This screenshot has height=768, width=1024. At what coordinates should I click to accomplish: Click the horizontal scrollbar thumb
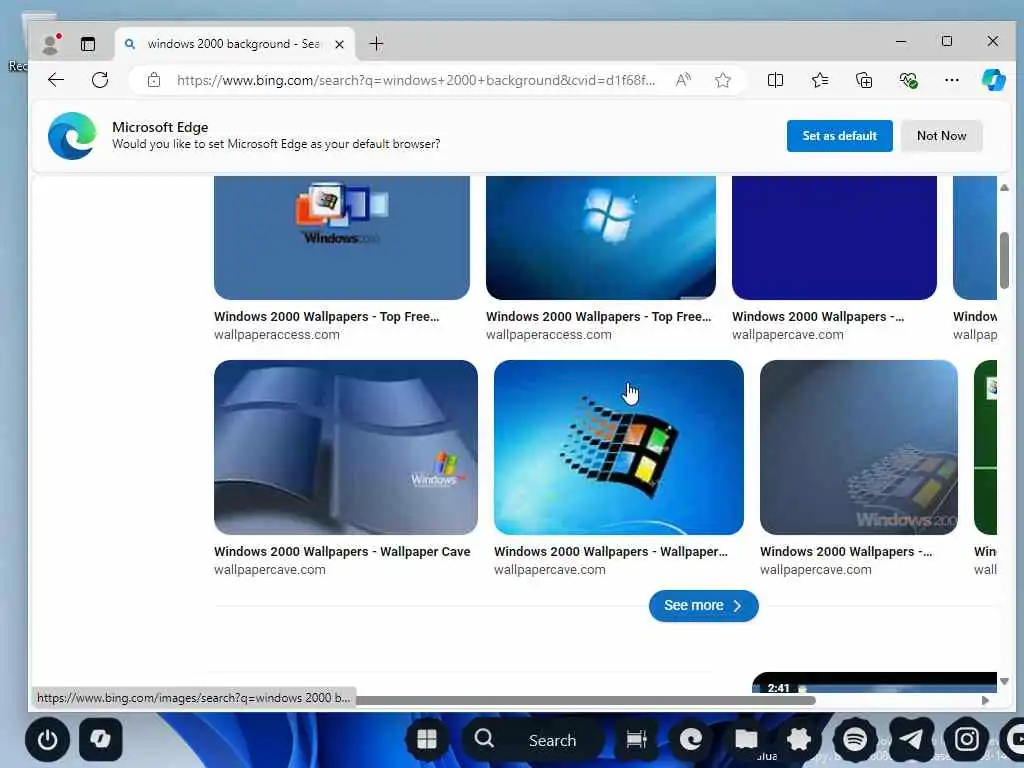click(585, 700)
